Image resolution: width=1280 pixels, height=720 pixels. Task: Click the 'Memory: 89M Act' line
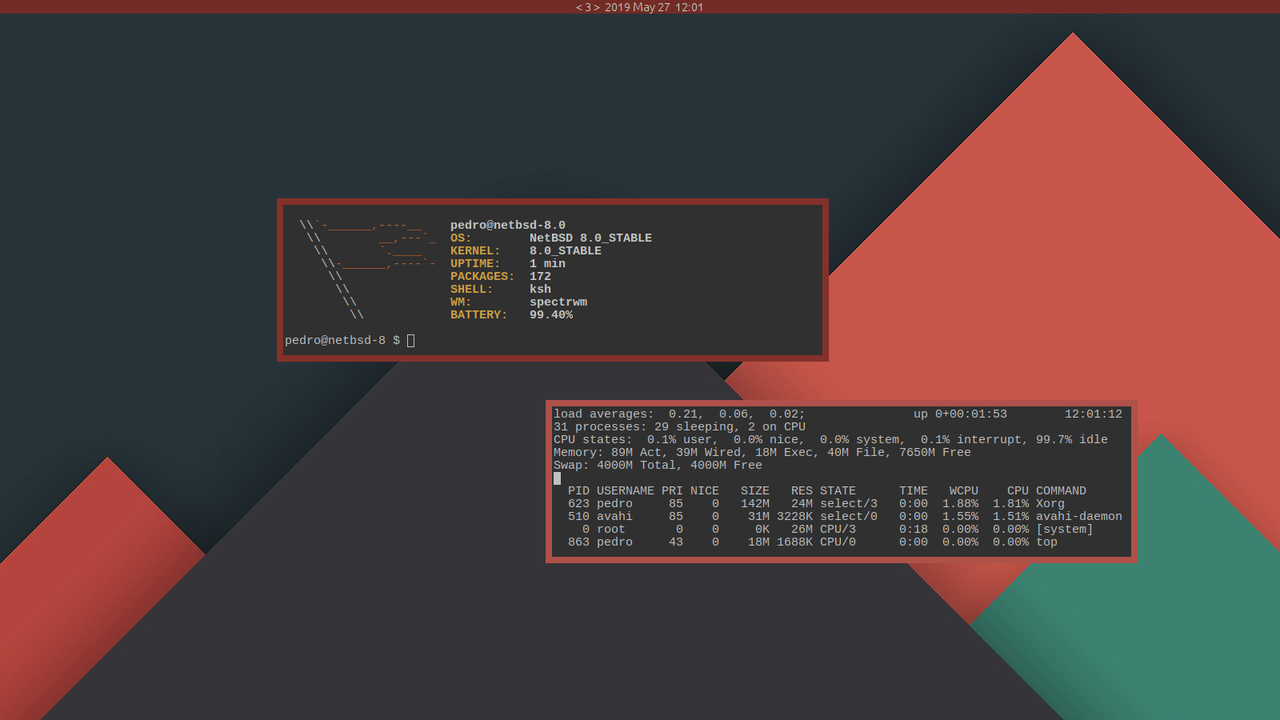[762, 453]
